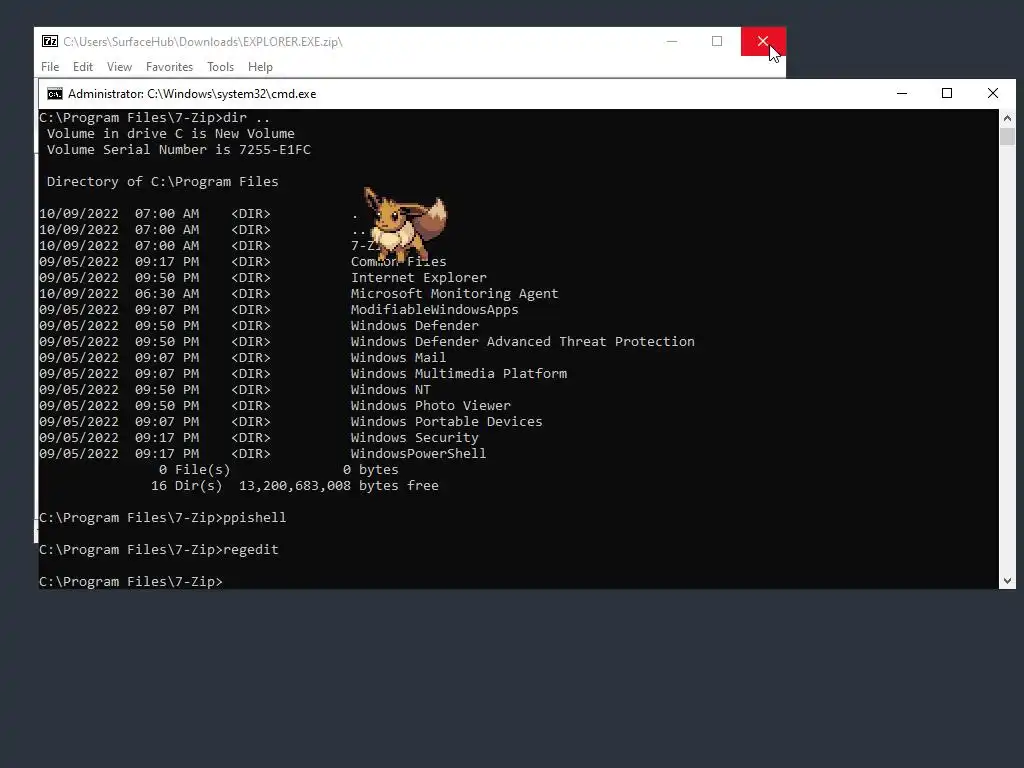
Task: Click the 'Common Files' directory entry
Action: [x=398, y=262]
